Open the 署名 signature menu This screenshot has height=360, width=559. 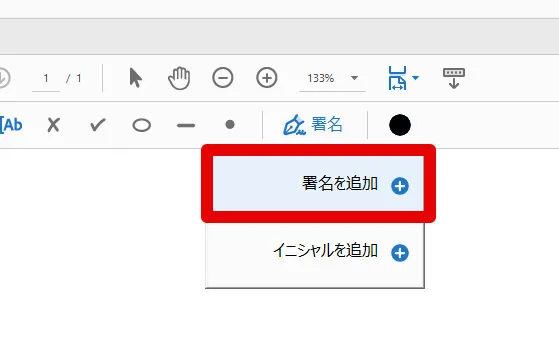click(x=313, y=125)
